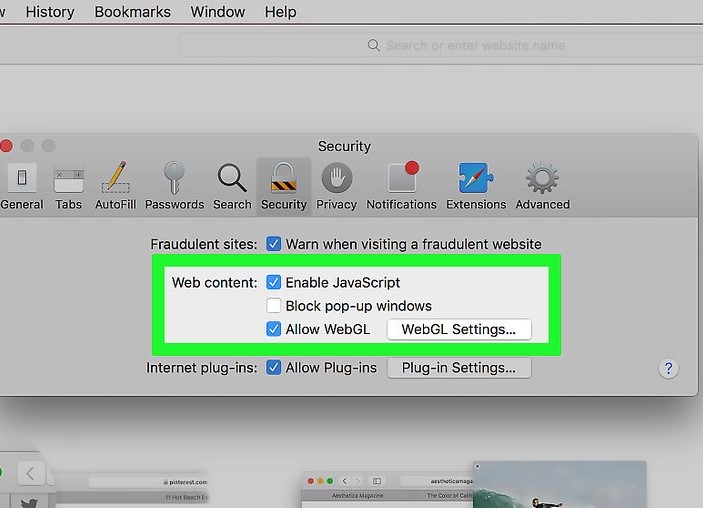The height and width of the screenshot is (508, 703).
Task: Open the Extensions preferences pane
Action: tap(476, 186)
